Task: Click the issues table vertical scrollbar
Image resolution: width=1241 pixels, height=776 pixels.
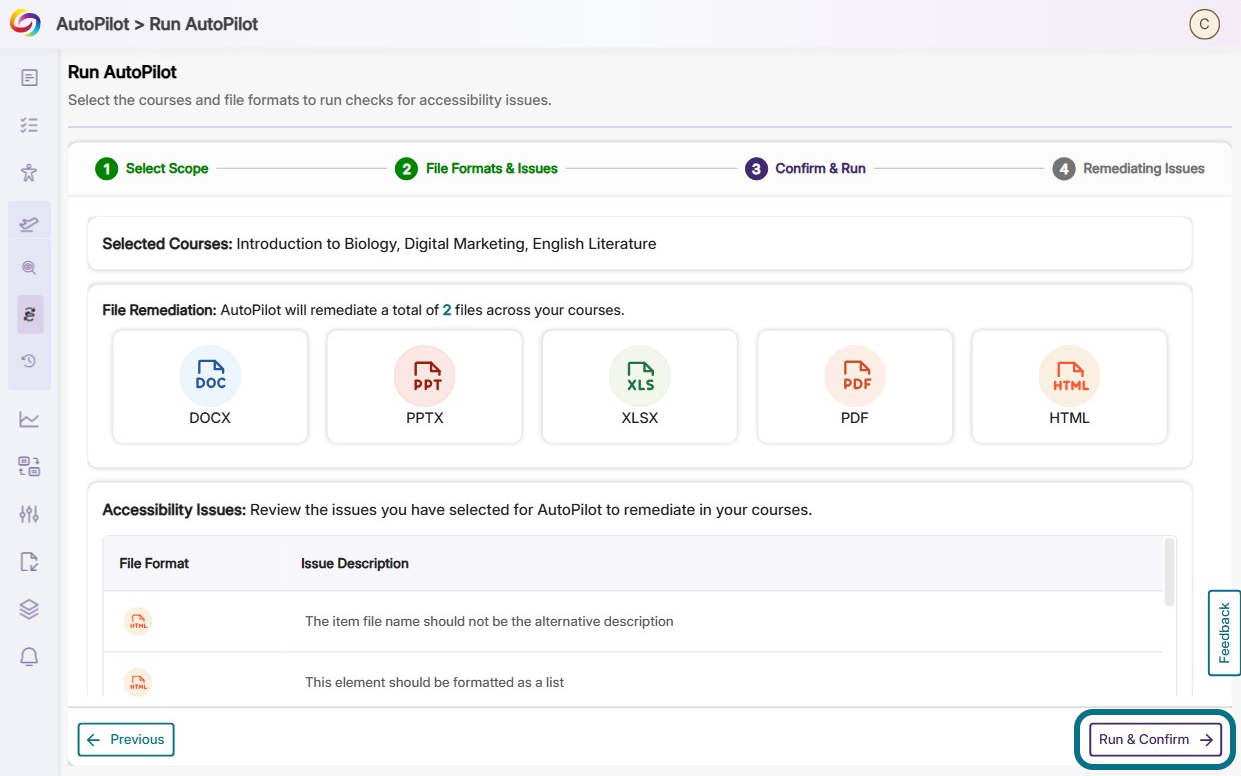Action: pyautogui.click(x=1169, y=573)
